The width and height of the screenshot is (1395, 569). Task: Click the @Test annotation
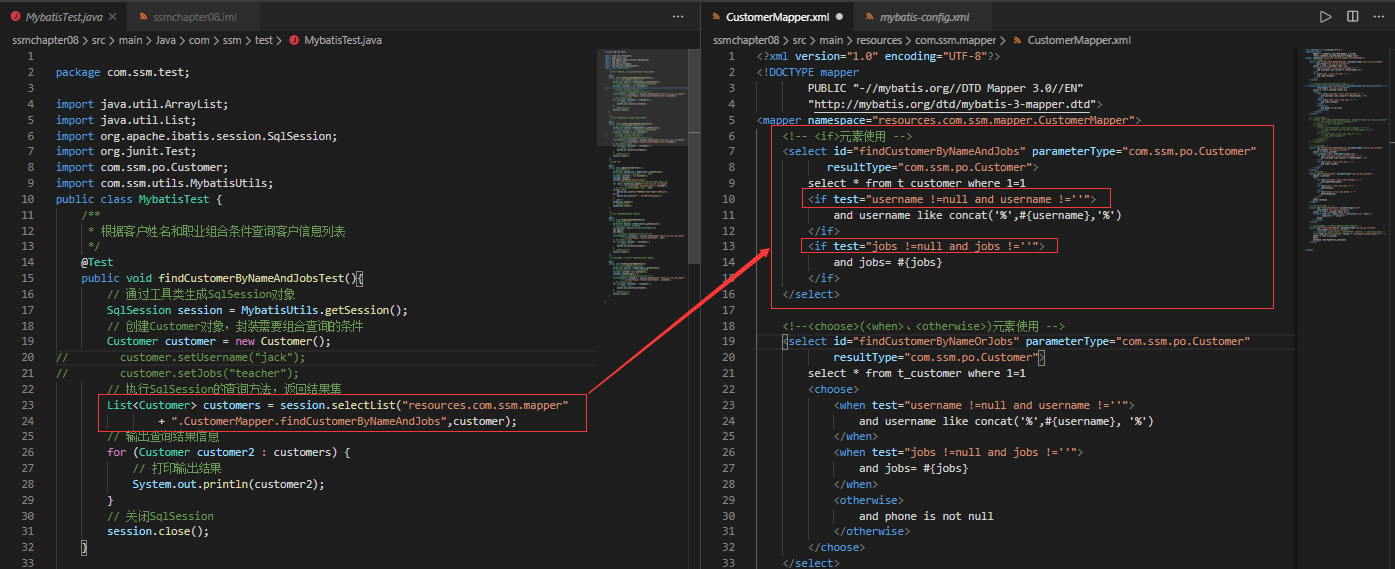coord(97,262)
